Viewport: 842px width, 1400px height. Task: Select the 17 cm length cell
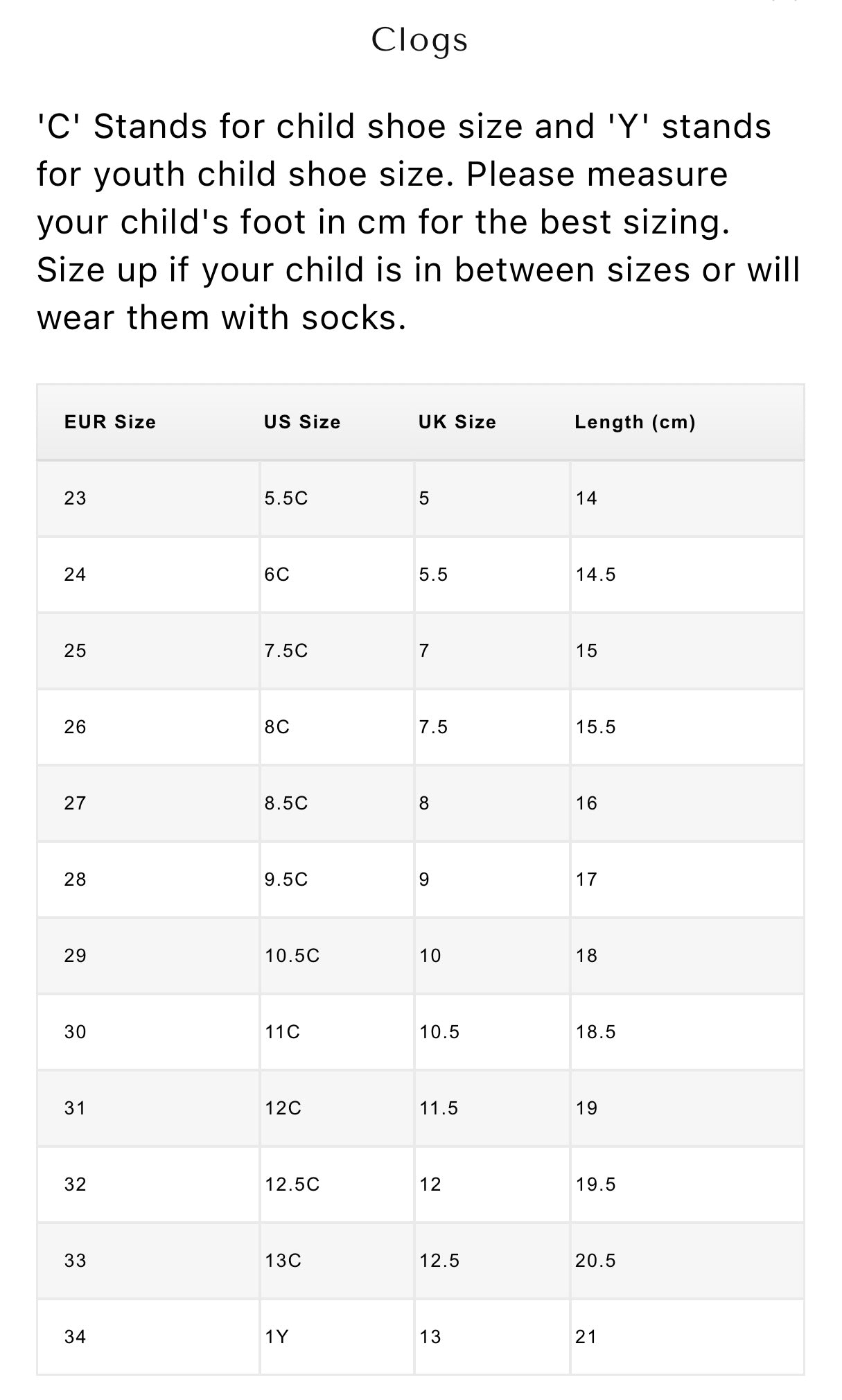click(x=586, y=880)
